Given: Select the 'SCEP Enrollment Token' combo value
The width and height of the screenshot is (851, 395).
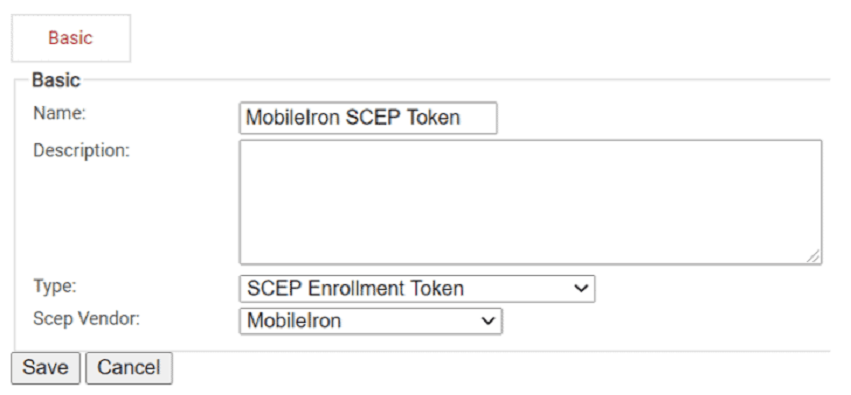Looking at the screenshot, I should pyautogui.click(x=355, y=289).
